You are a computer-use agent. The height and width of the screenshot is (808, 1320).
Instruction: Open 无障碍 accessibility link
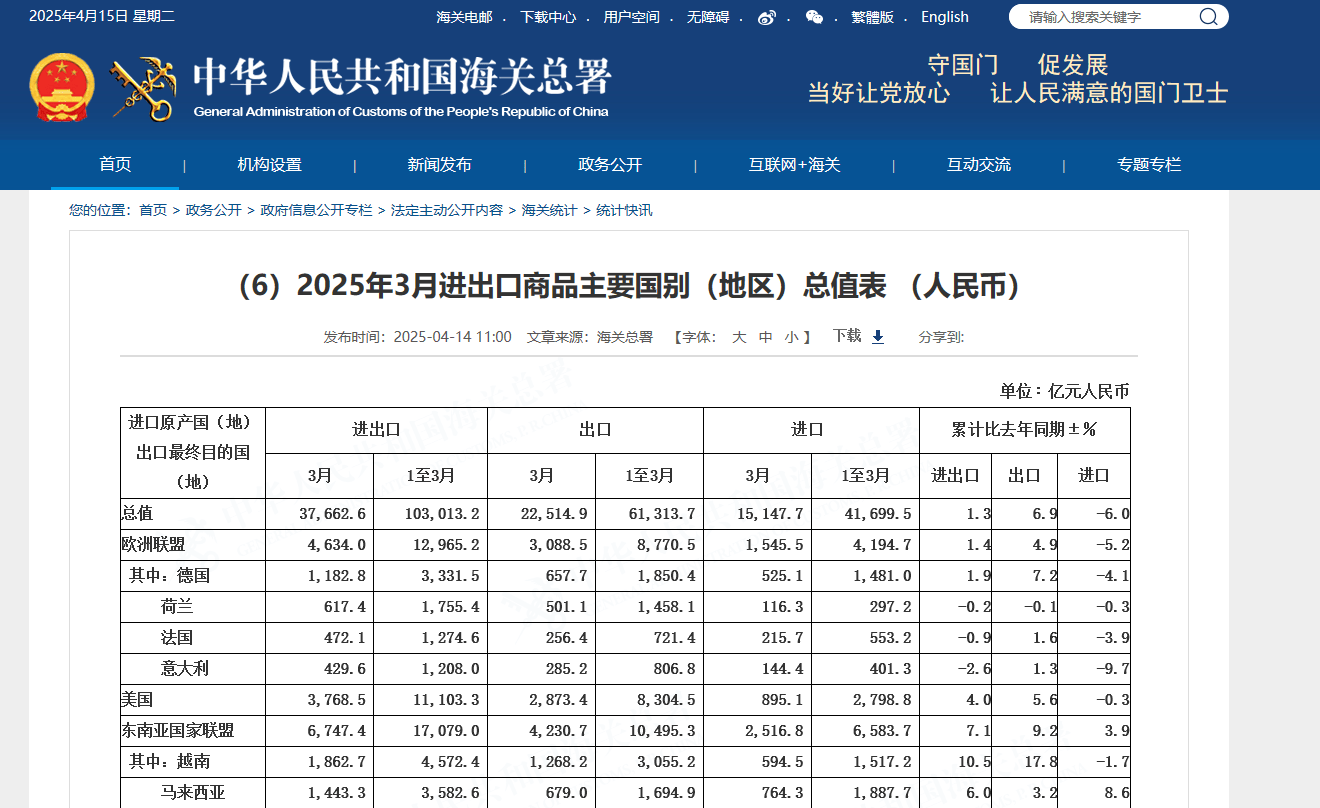click(x=708, y=17)
